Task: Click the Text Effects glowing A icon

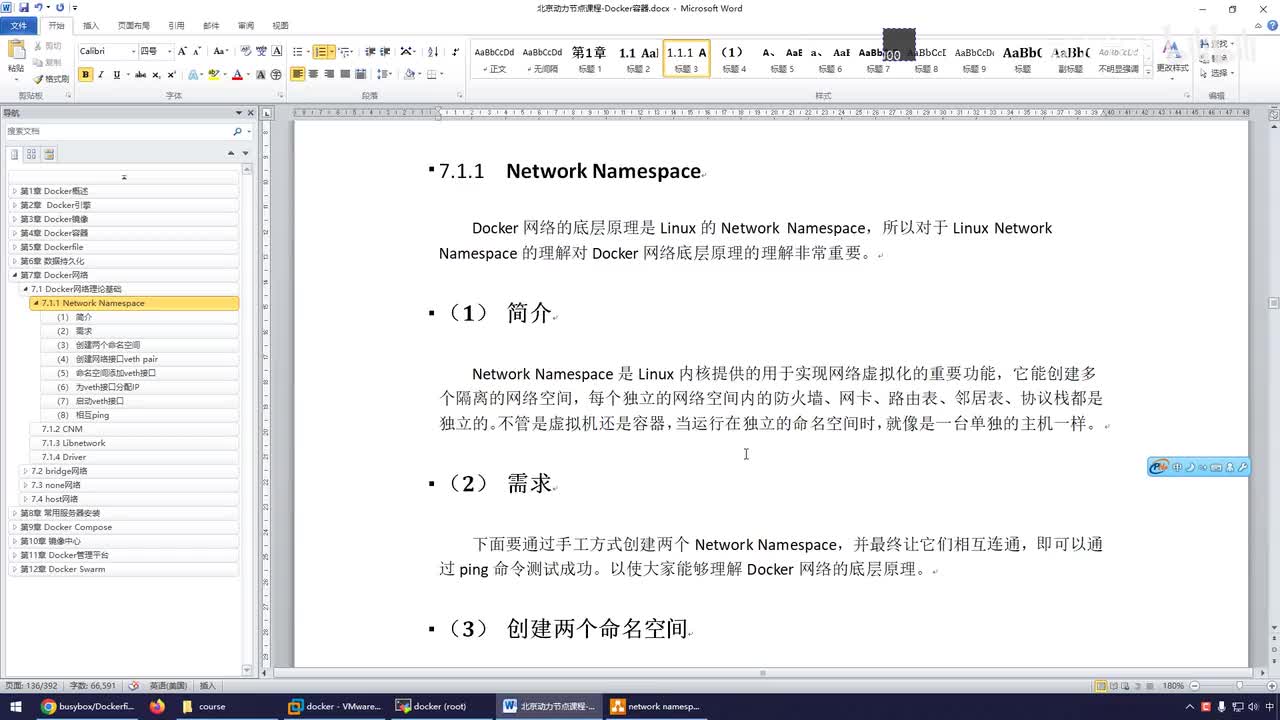Action: tap(194, 74)
